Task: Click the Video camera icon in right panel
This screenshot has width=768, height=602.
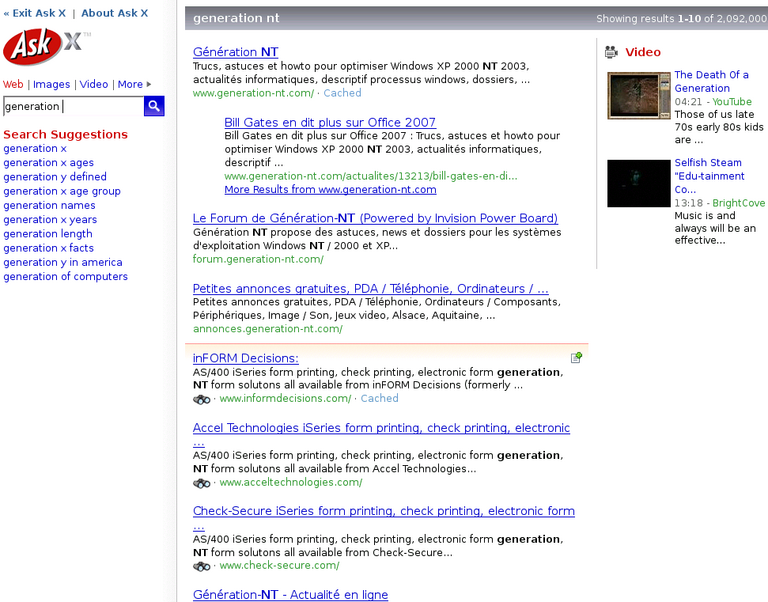Action: [x=611, y=52]
